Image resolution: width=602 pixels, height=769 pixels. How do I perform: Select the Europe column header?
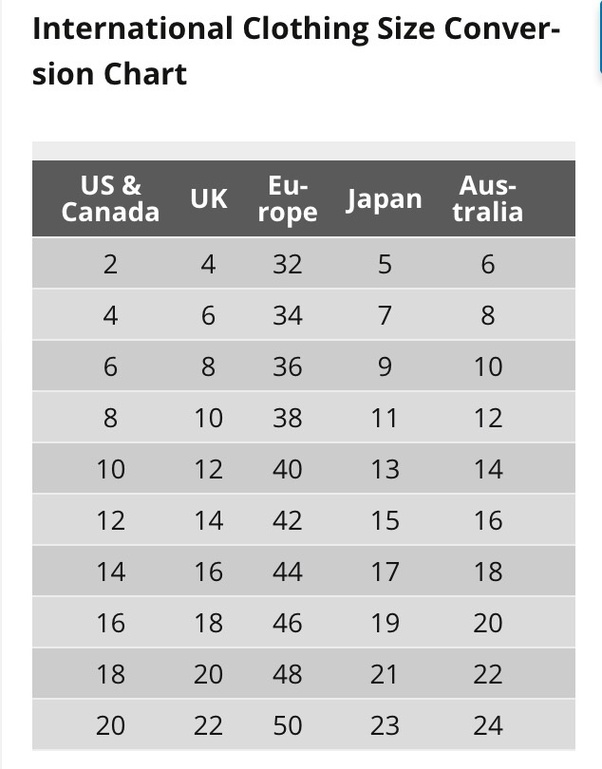[288, 199]
